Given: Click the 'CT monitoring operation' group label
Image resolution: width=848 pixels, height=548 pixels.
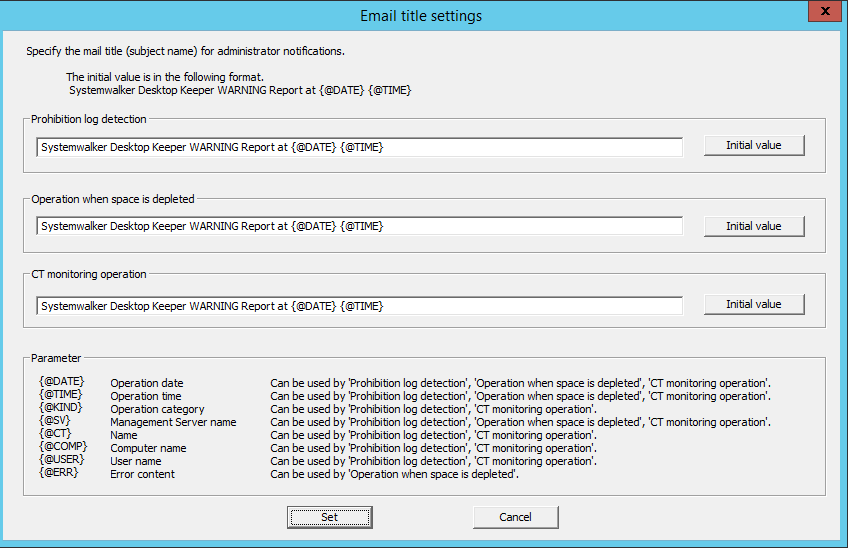Looking at the screenshot, I should pos(89,274).
